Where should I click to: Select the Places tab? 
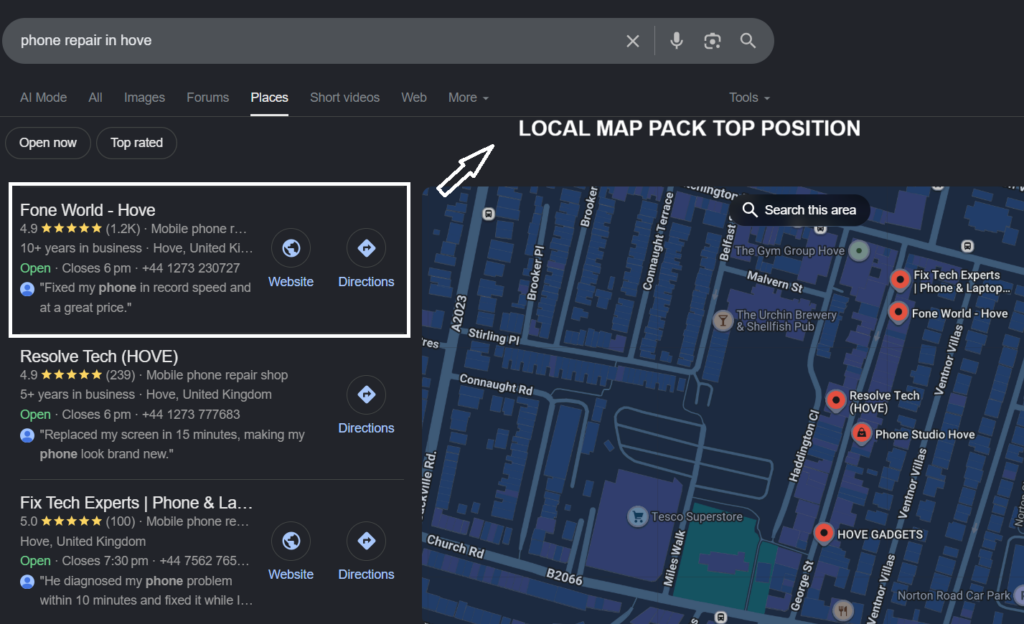269,97
